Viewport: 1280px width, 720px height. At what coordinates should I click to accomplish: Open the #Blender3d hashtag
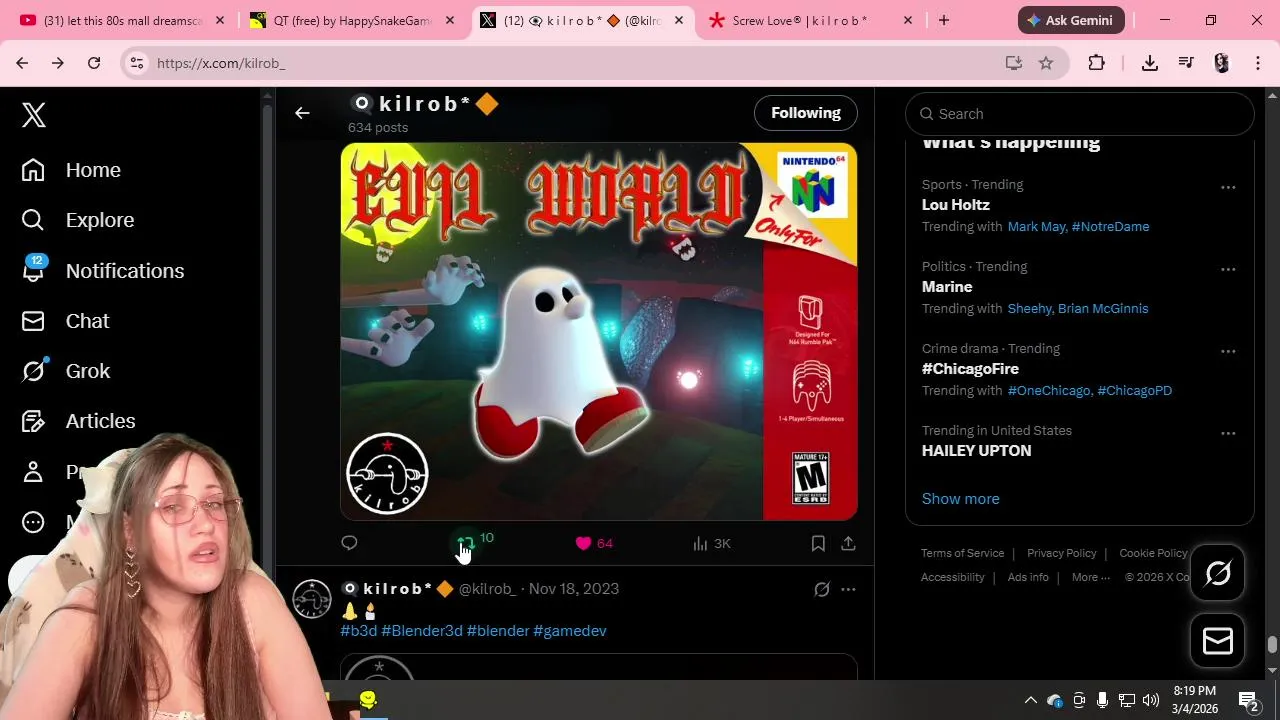click(x=422, y=631)
